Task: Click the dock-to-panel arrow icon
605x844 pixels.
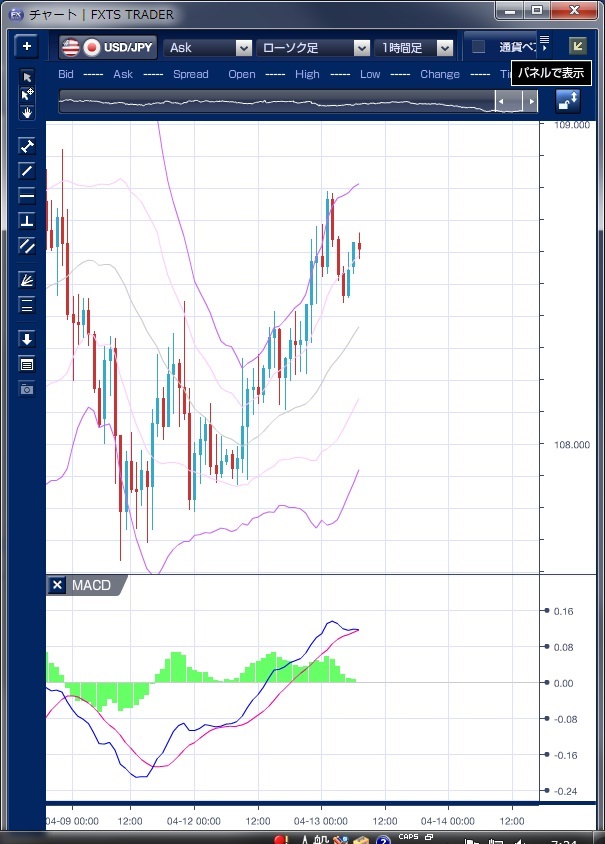Action: coord(577,46)
